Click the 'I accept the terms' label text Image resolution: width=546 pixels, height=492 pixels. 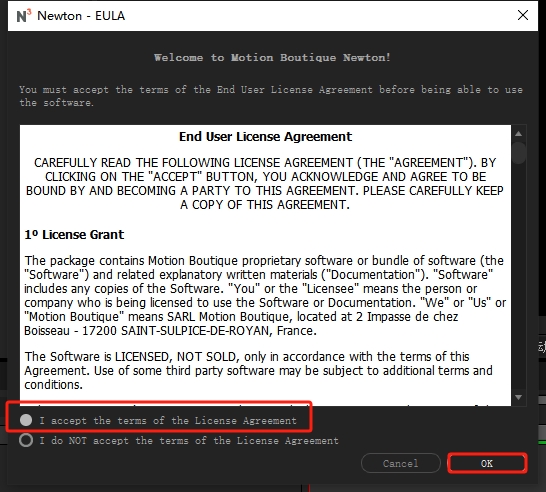coord(168,421)
